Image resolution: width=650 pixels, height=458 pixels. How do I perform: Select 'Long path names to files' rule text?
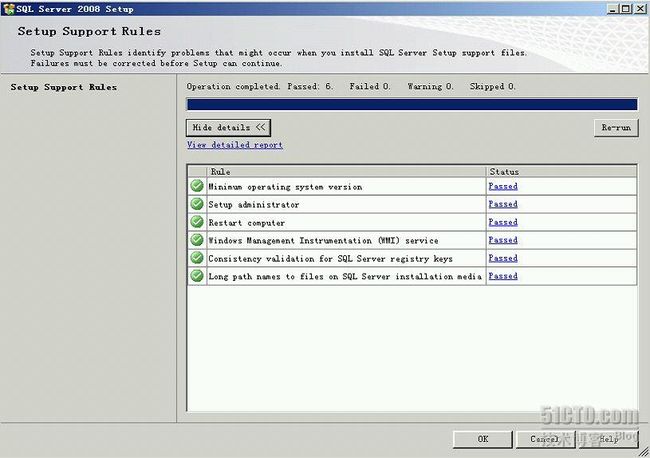(345, 276)
